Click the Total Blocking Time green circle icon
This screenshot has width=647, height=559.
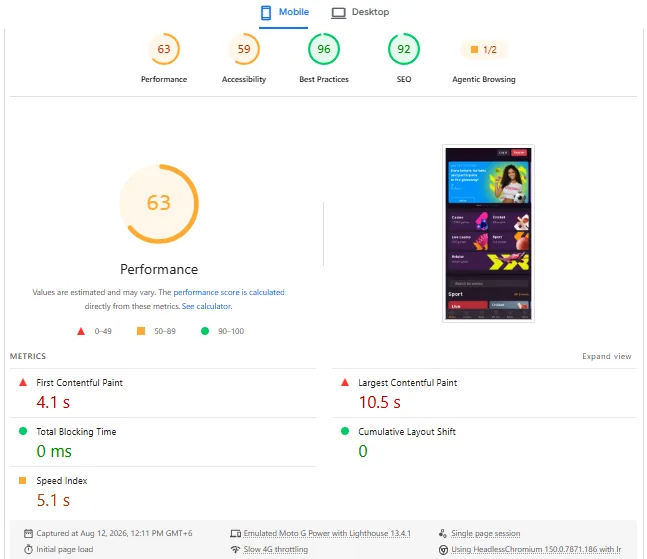pyautogui.click(x=23, y=431)
